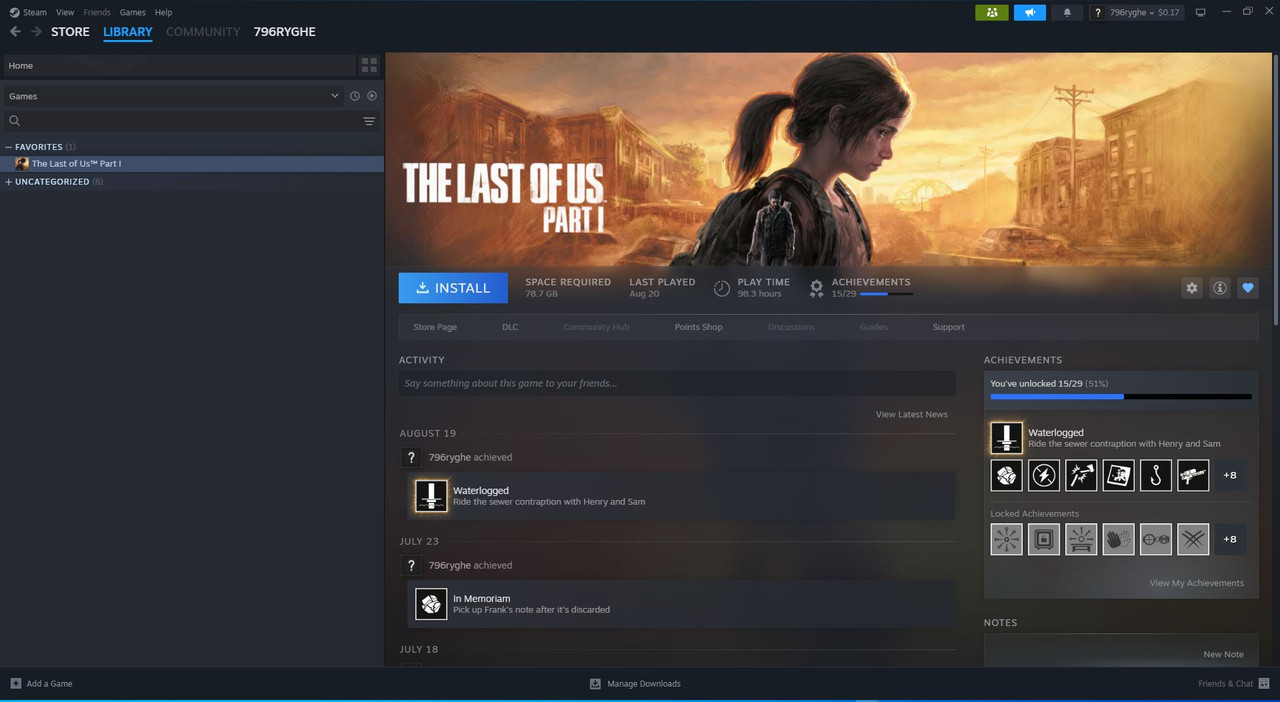Click the axe and pipe achievement icon
The image size is (1280, 702).
(1081, 475)
